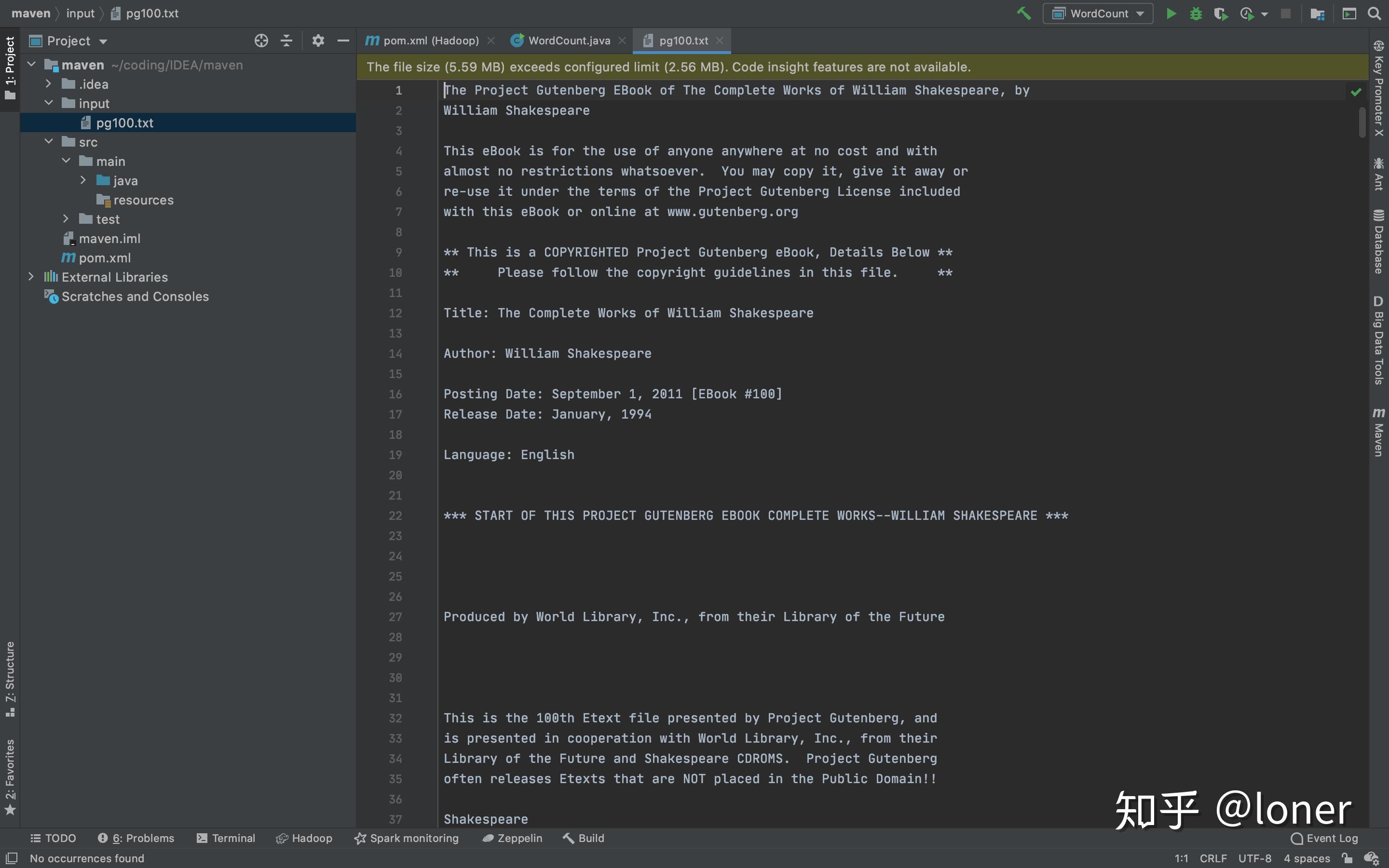This screenshot has width=1389, height=868.
Task: Expand the test folder
Action: (66, 219)
